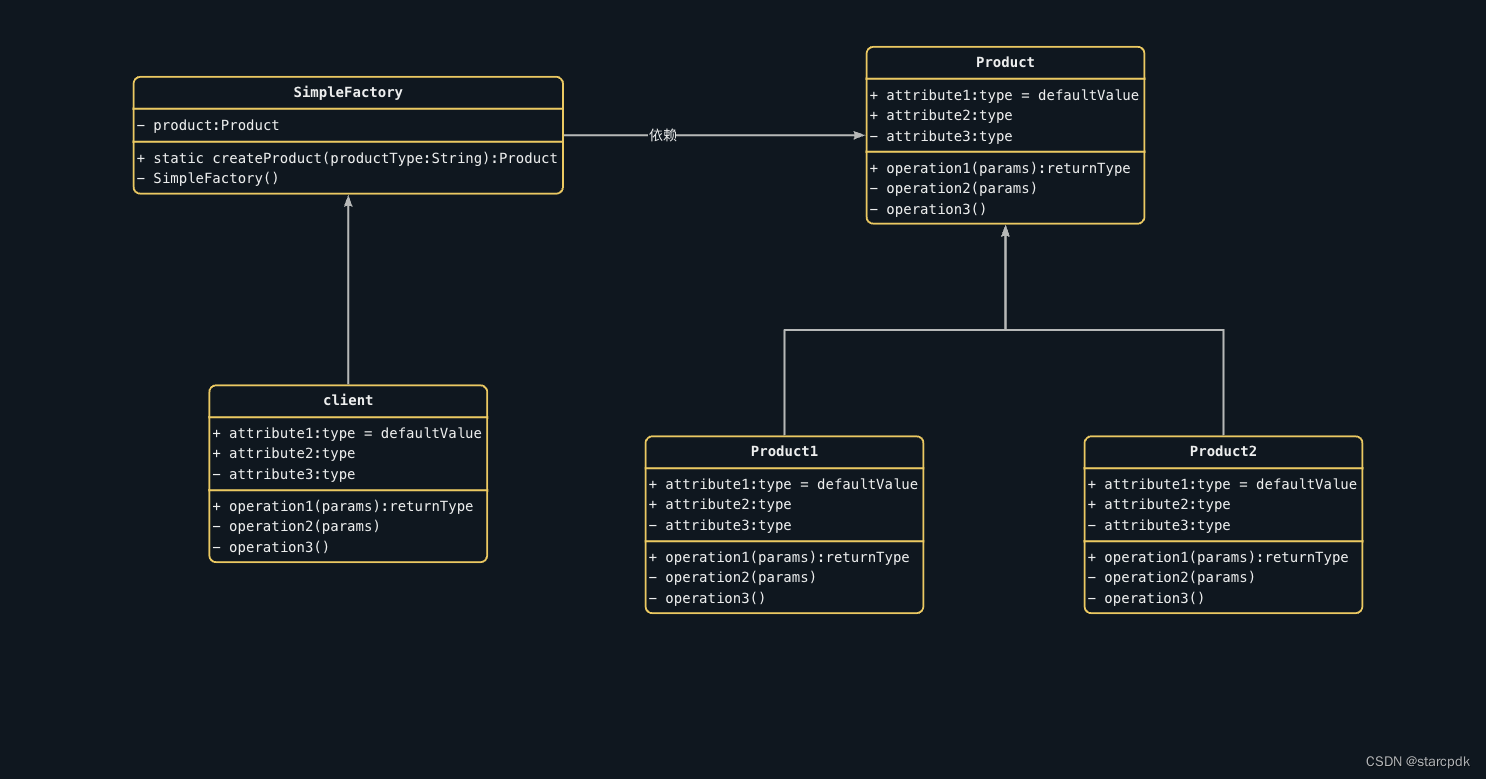Click operation3() in Product1 class
Image resolution: width=1486 pixels, height=779 pixels.
(x=707, y=598)
